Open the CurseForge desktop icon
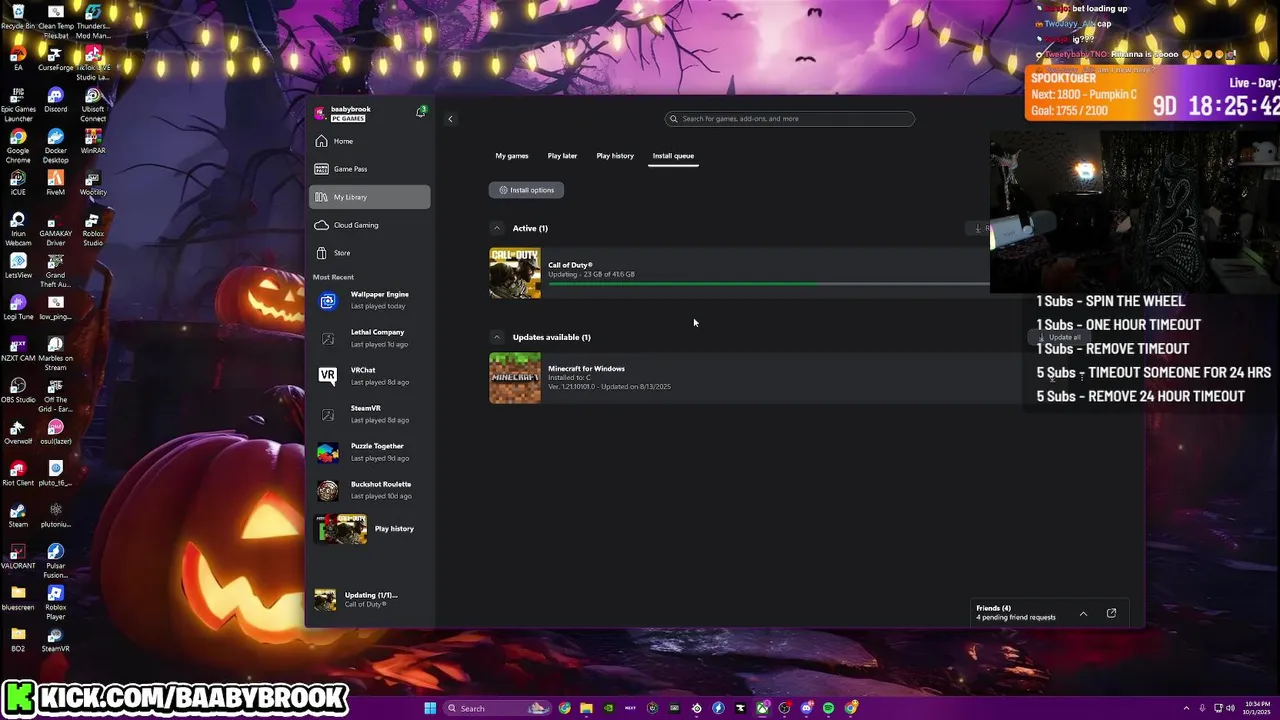Image resolution: width=1280 pixels, height=720 pixels. coord(55,58)
